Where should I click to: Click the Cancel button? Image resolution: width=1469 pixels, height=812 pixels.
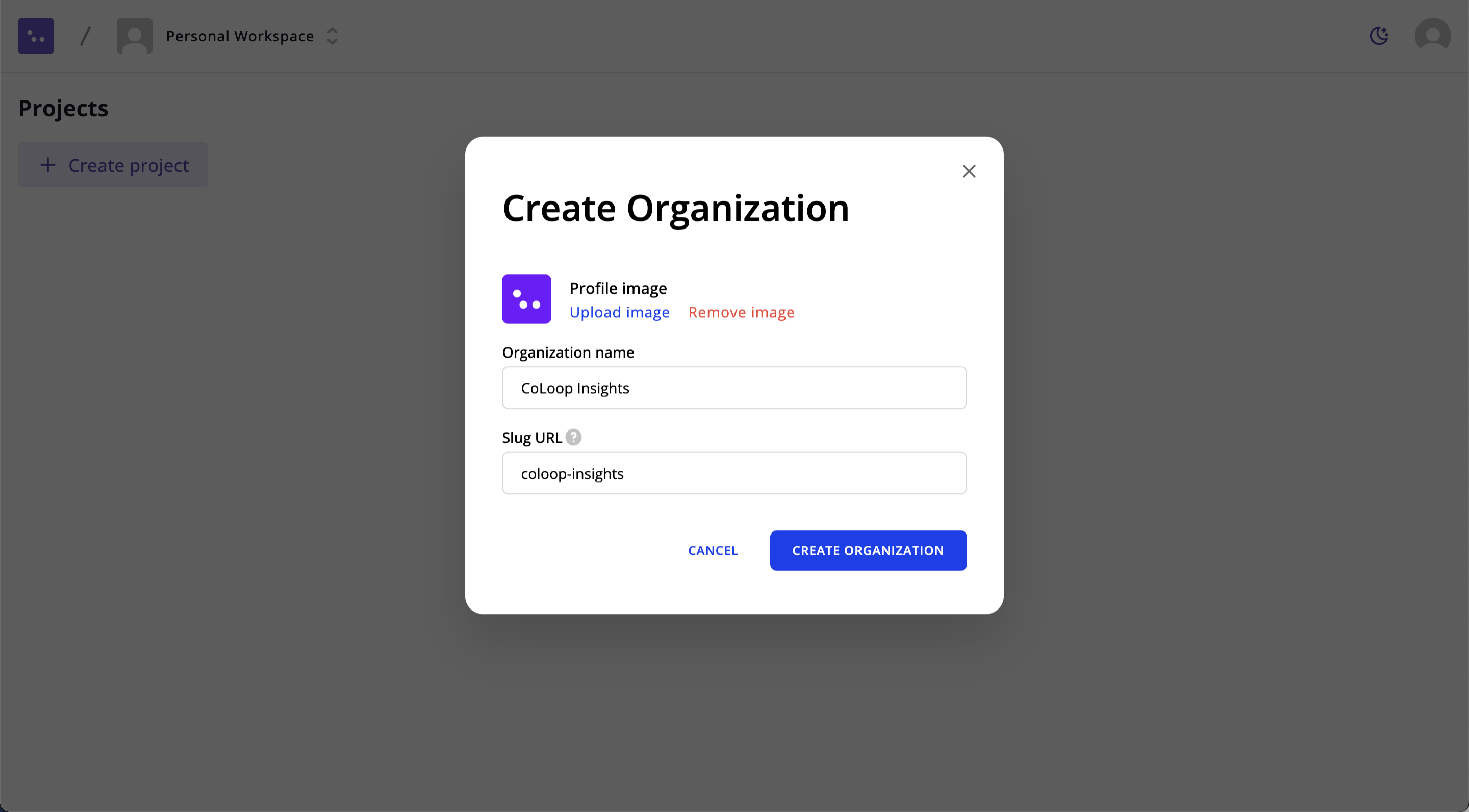713,550
